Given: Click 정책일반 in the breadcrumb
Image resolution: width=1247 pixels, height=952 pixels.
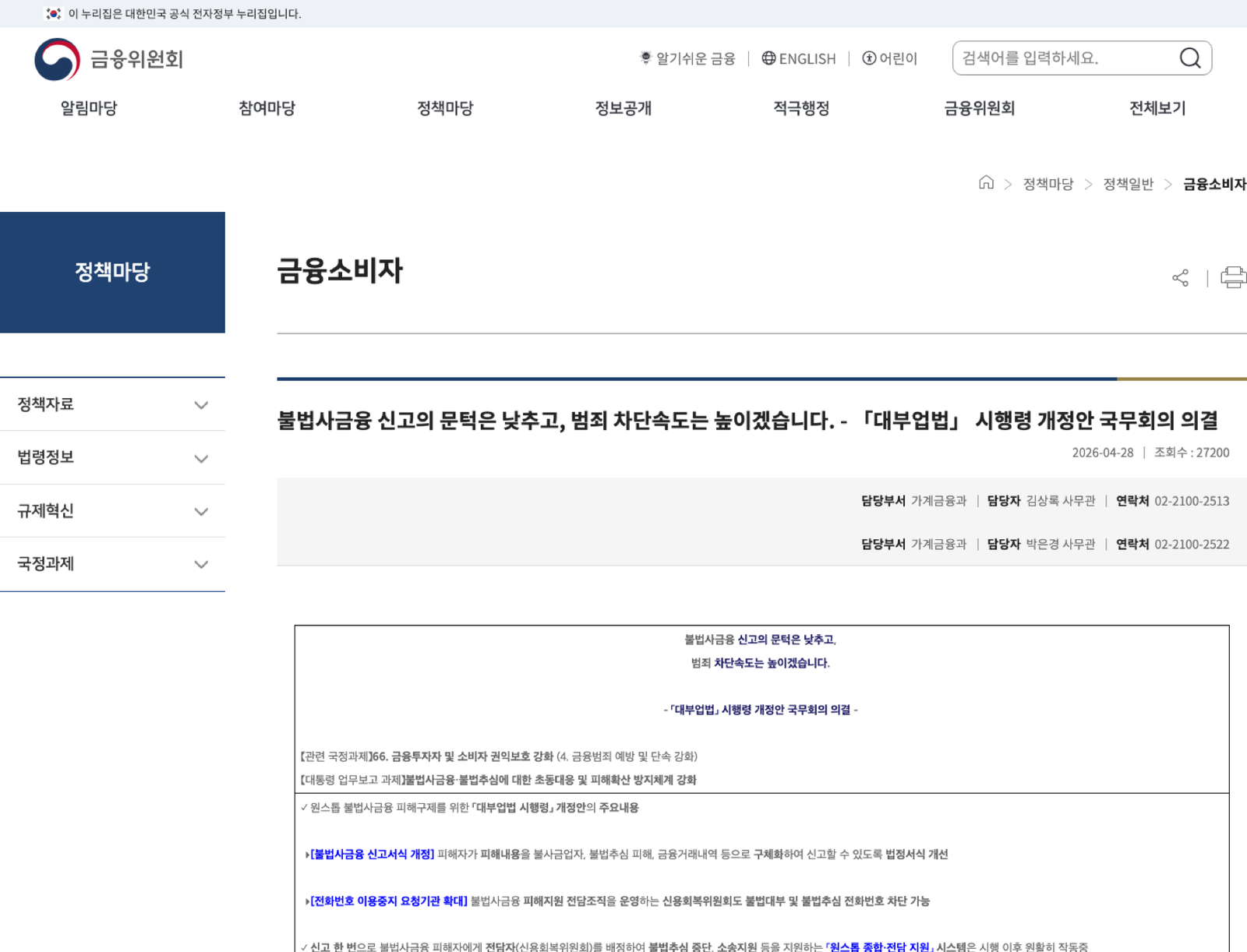Looking at the screenshot, I should point(1128,184).
